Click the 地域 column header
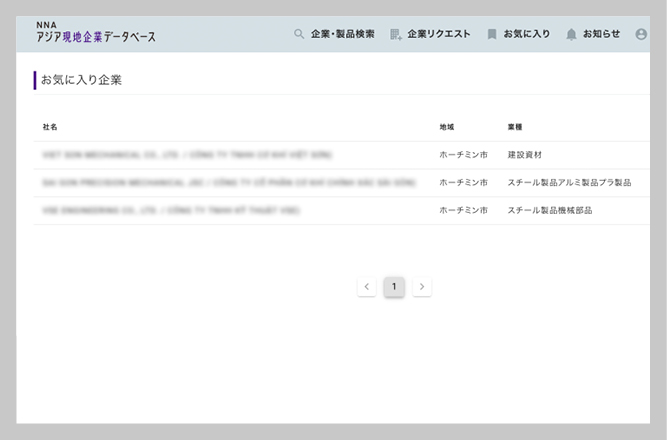The width and height of the screenshot is (667, 440). [447, 127]
